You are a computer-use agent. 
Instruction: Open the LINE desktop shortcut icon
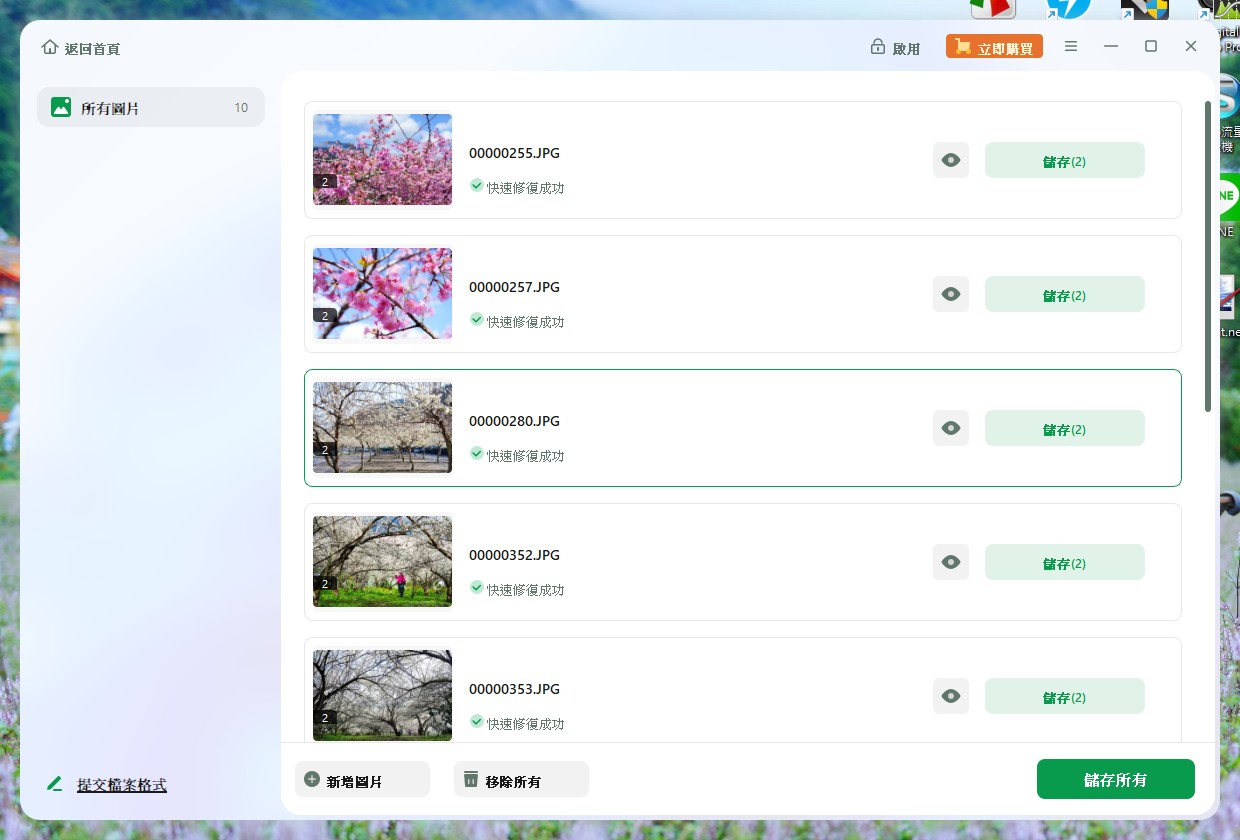[1228, 196]
